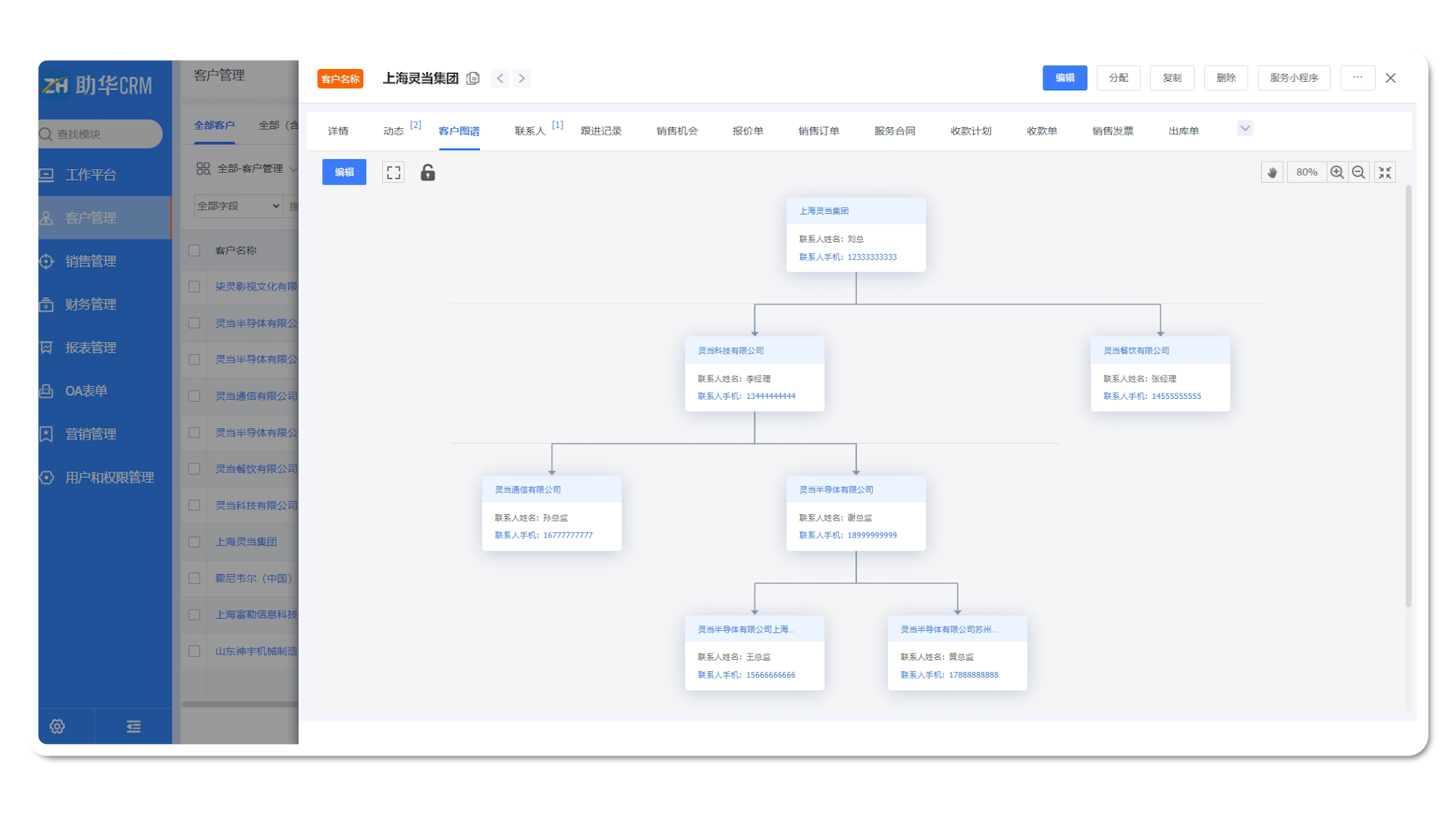The image size is (1456, 819).
Task: Toggle the unlock padlock icon
Action: 428,173
